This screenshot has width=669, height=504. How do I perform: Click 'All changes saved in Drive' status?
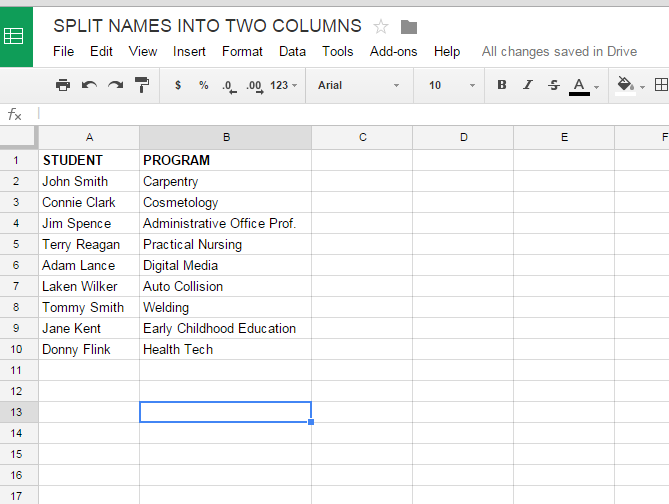(559, 52)
